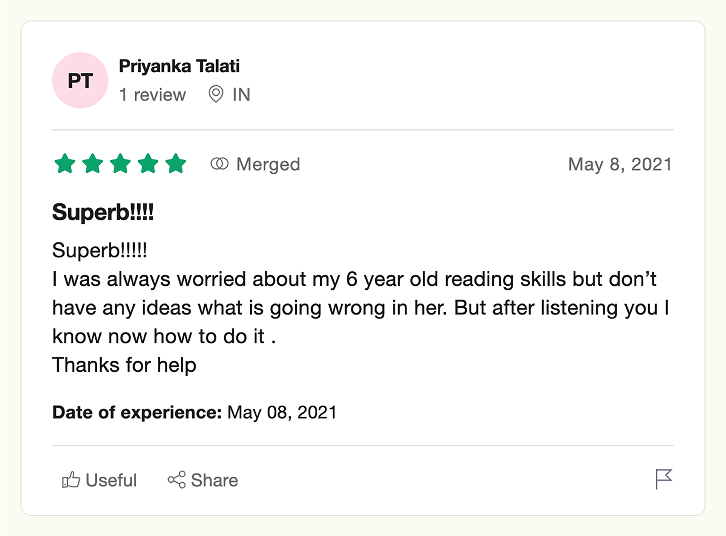Click the 1 review count
The height and width of the screenshot is (536, 726).
[152, 94]
